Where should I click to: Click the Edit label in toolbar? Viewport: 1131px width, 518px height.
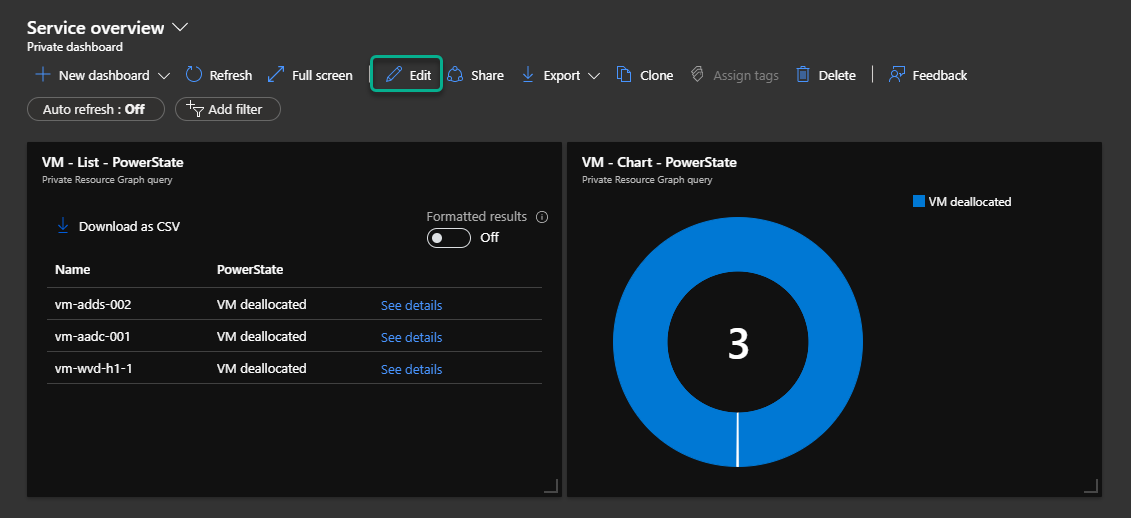click(420, 76)
